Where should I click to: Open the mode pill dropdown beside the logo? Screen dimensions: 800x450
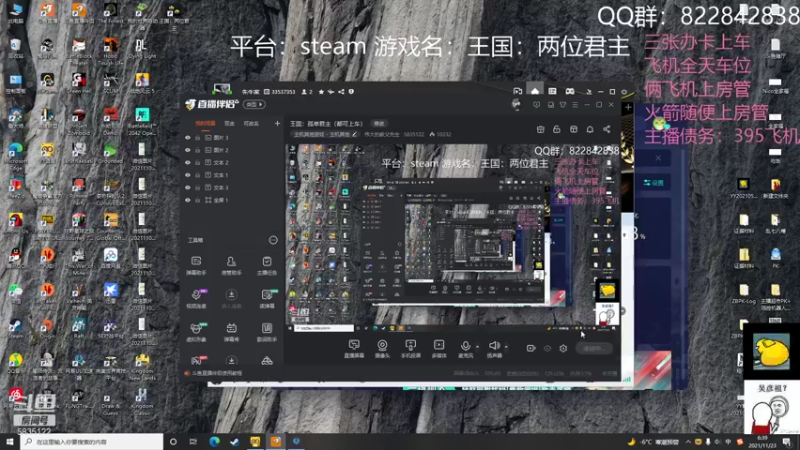click(254, 105)
